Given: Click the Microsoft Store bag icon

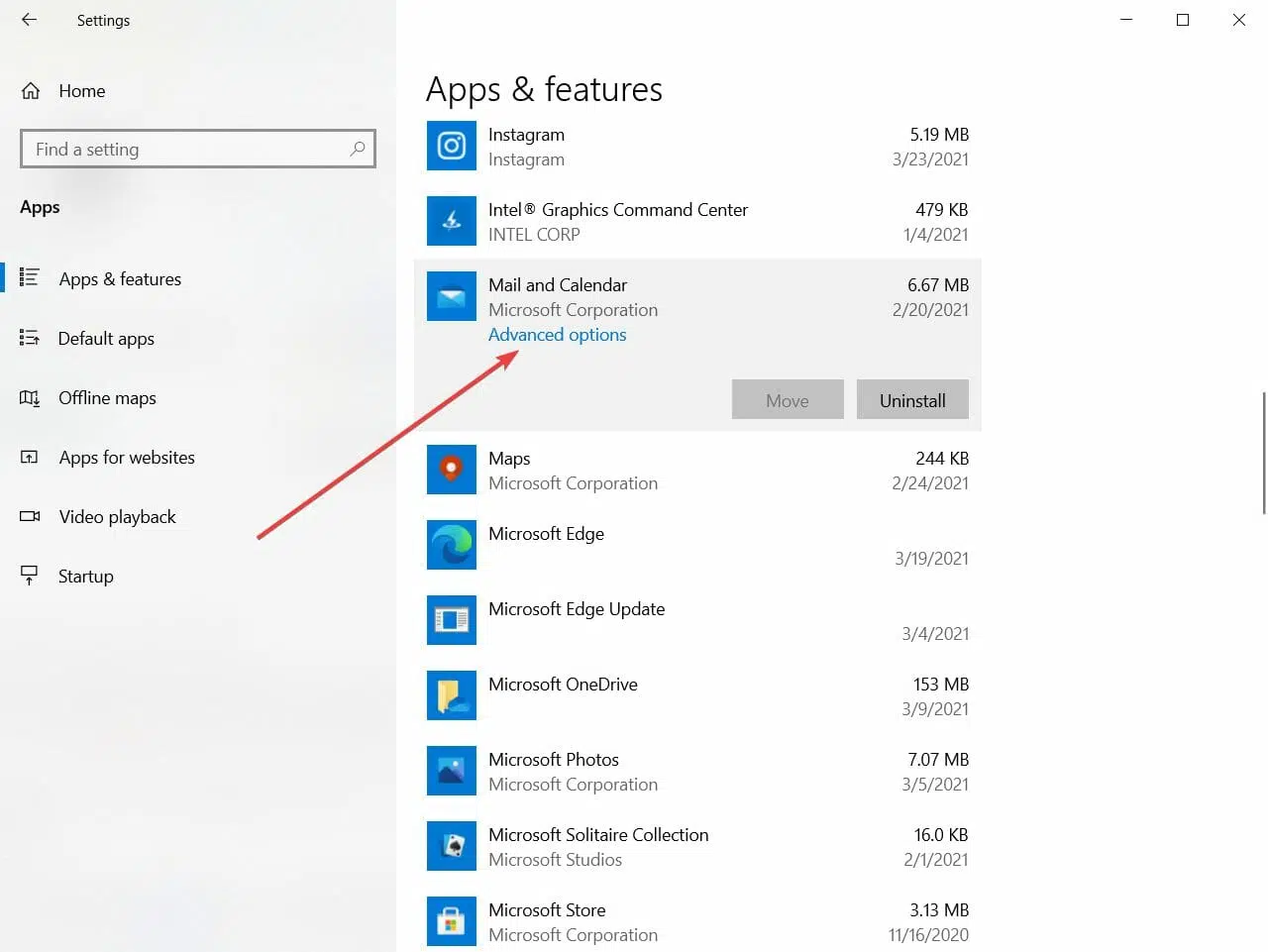Looking at the screenshot, I should coord(452,921).
